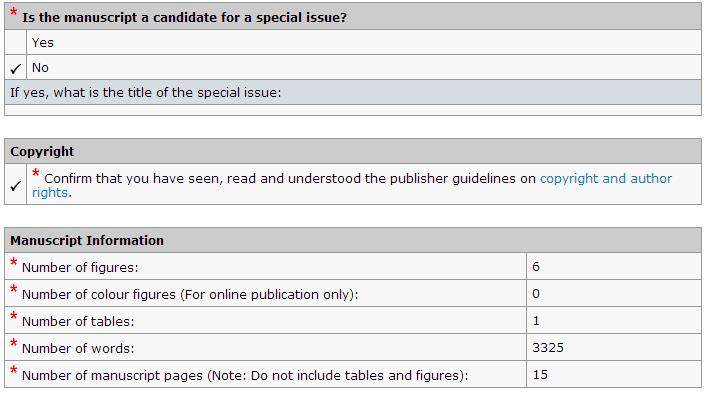Select the Number of tables value 1
The height and width of the screenshot is (409, 707).
537,321
